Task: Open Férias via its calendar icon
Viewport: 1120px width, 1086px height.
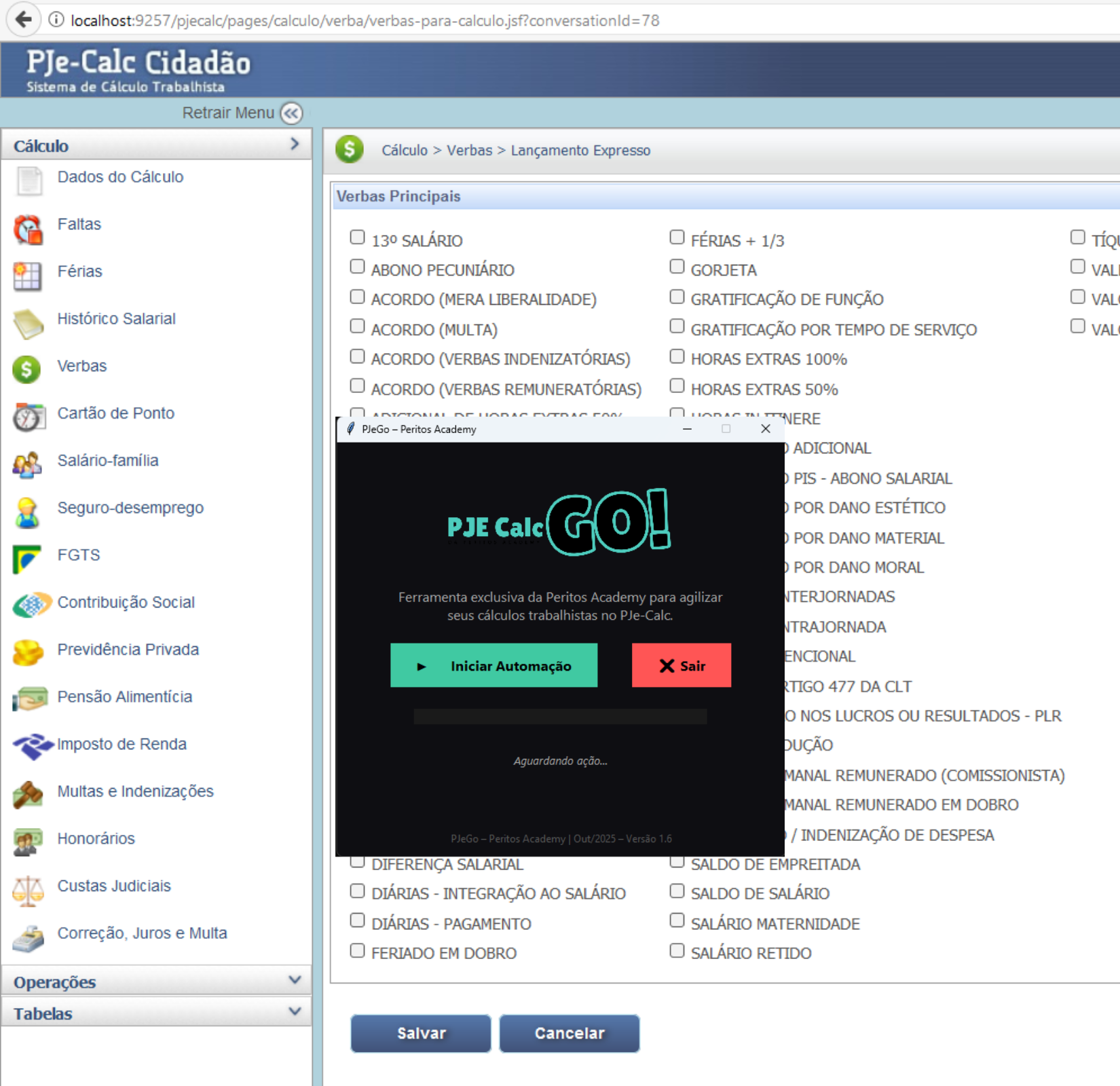Action: pyautogui.click(x=28, y=276)
